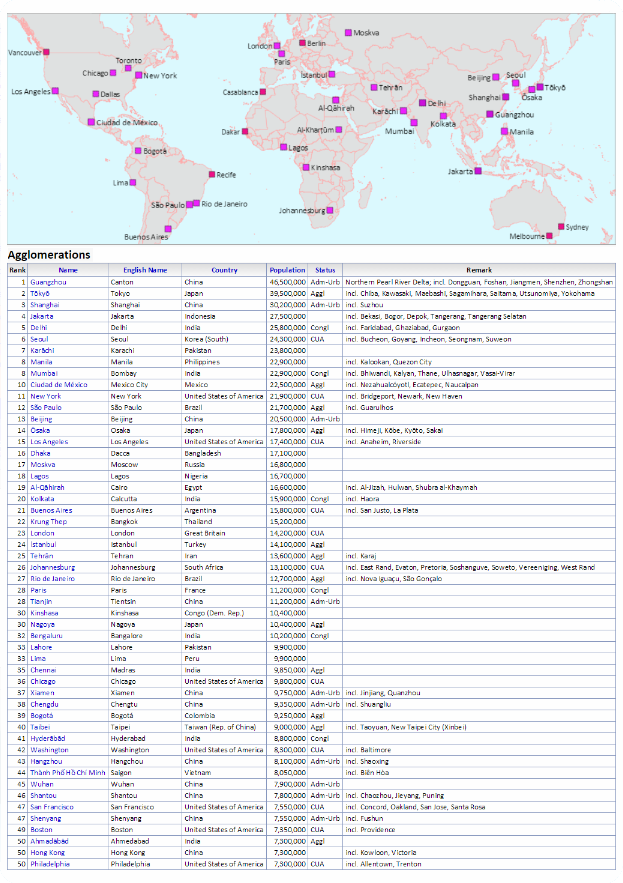Select the Tōkyō marker on the map

pyautogui.click(x=540, y=87)
